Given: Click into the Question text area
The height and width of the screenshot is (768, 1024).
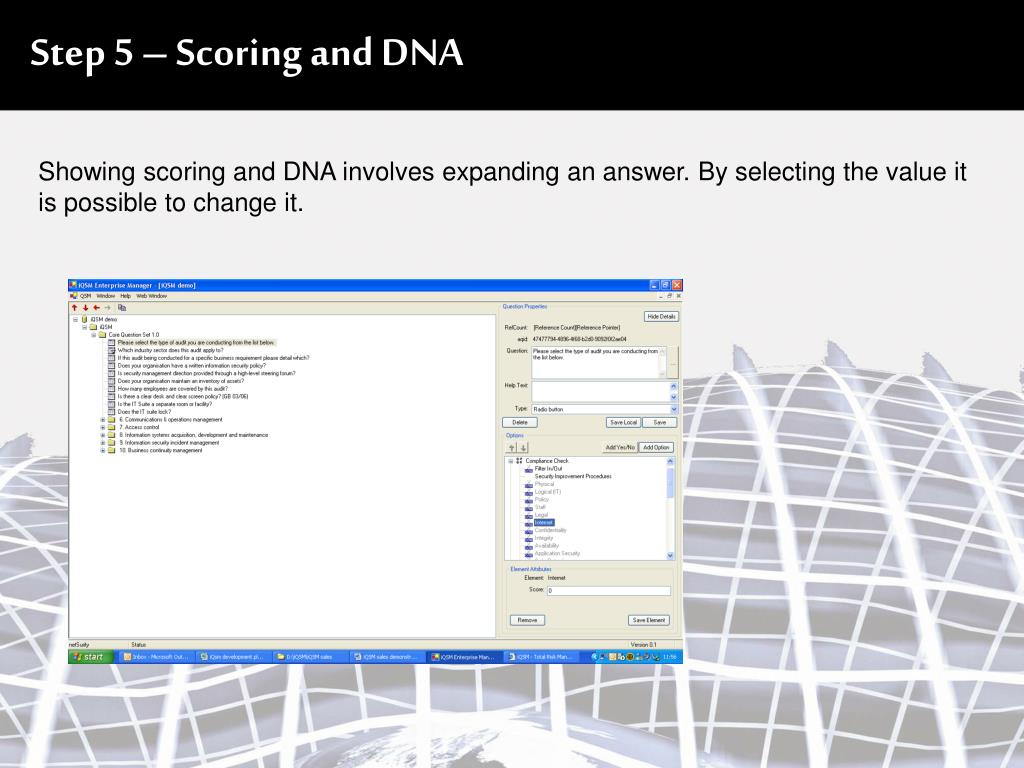Looking at the screenshot, I should pos(598,362).
